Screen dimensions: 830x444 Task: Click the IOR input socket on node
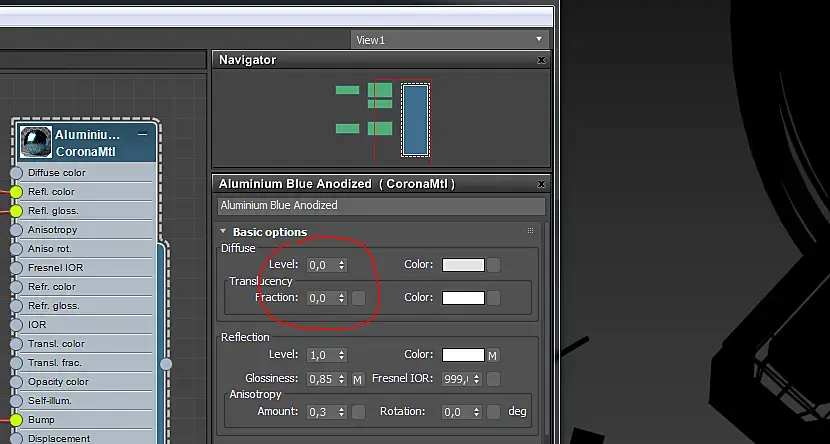tap(16, 325)
